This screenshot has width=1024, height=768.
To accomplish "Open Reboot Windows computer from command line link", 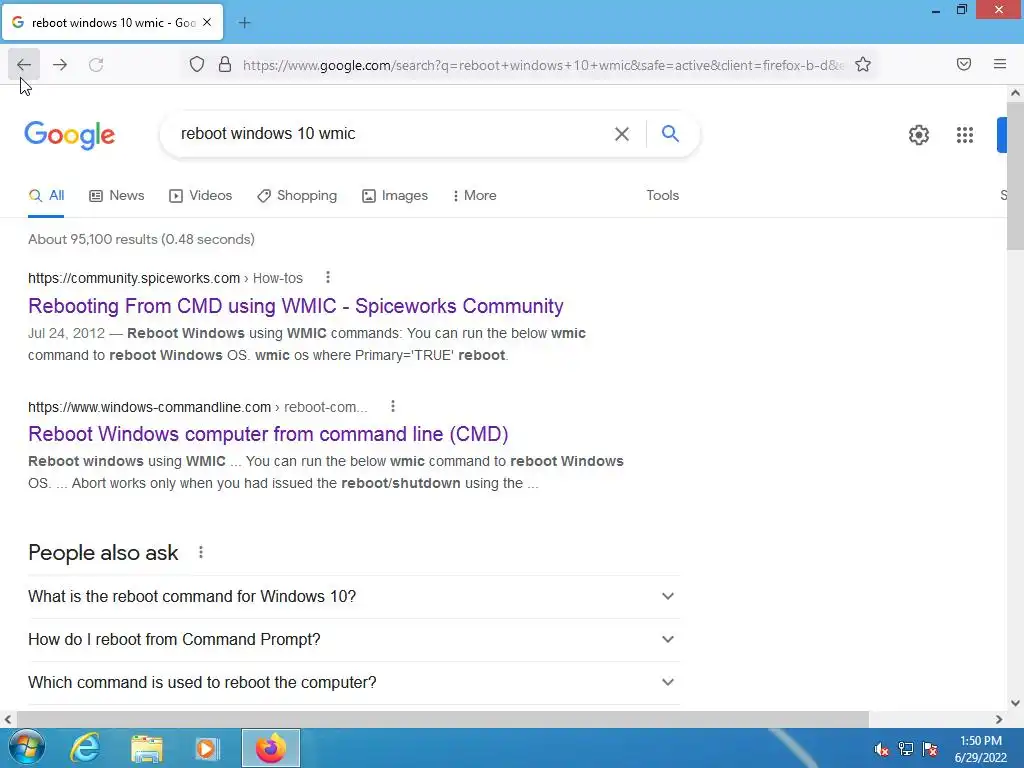I will 268,434.
